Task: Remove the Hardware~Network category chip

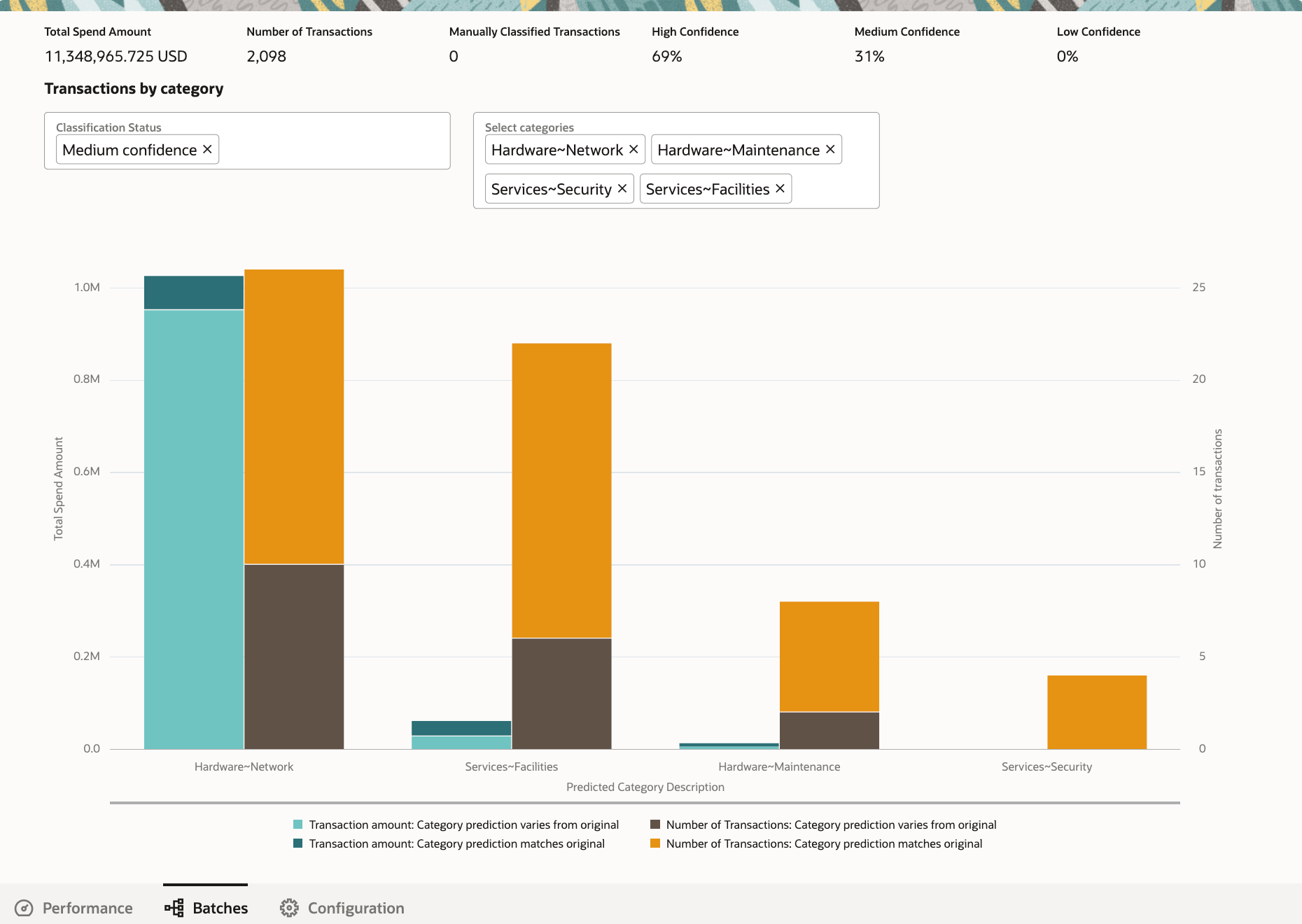Action: (633, 149)
